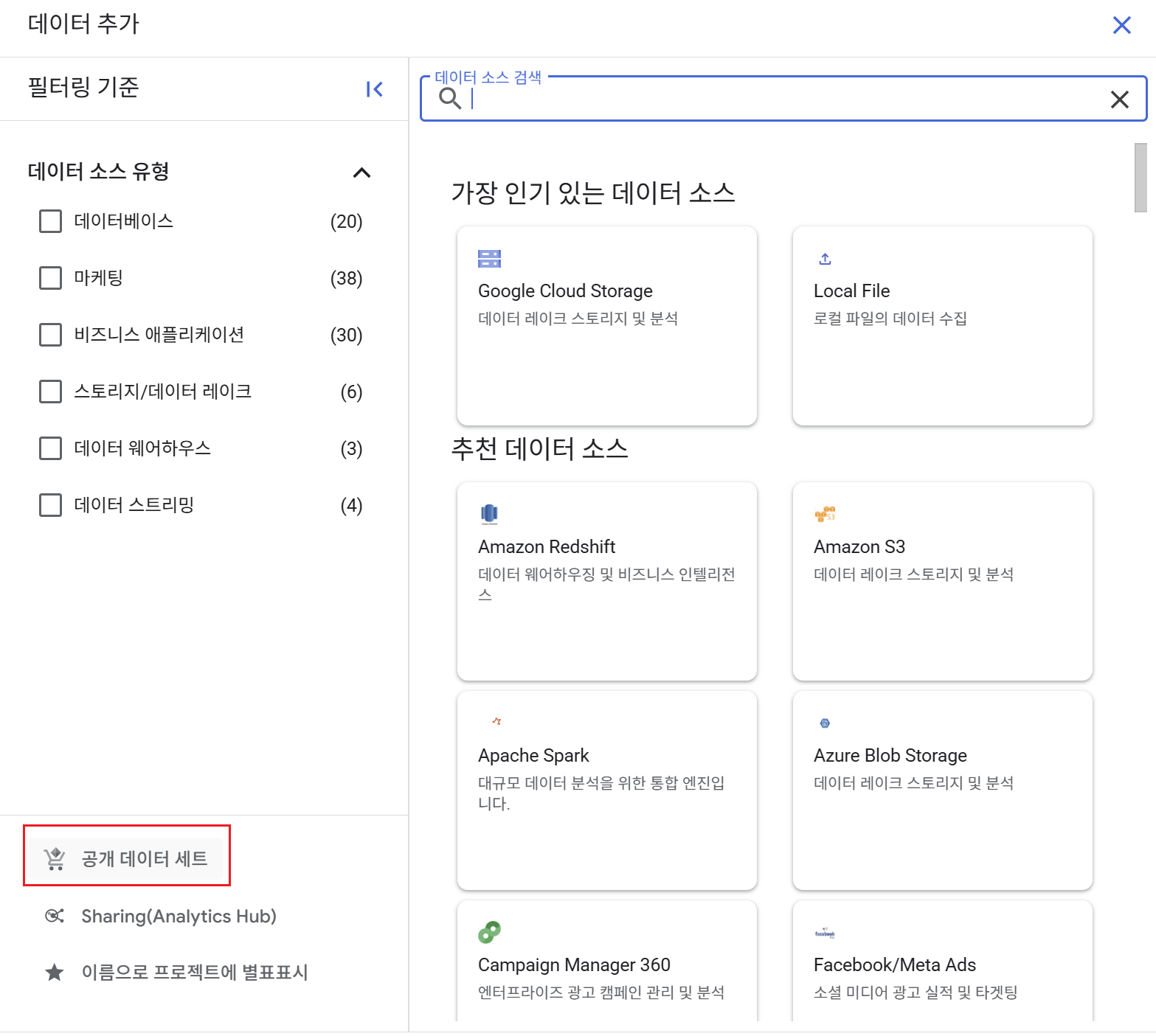Check the 데이터 스트리밍 checkbox
Viewport: 1156px width, 1036px height.
coord(50,505)
